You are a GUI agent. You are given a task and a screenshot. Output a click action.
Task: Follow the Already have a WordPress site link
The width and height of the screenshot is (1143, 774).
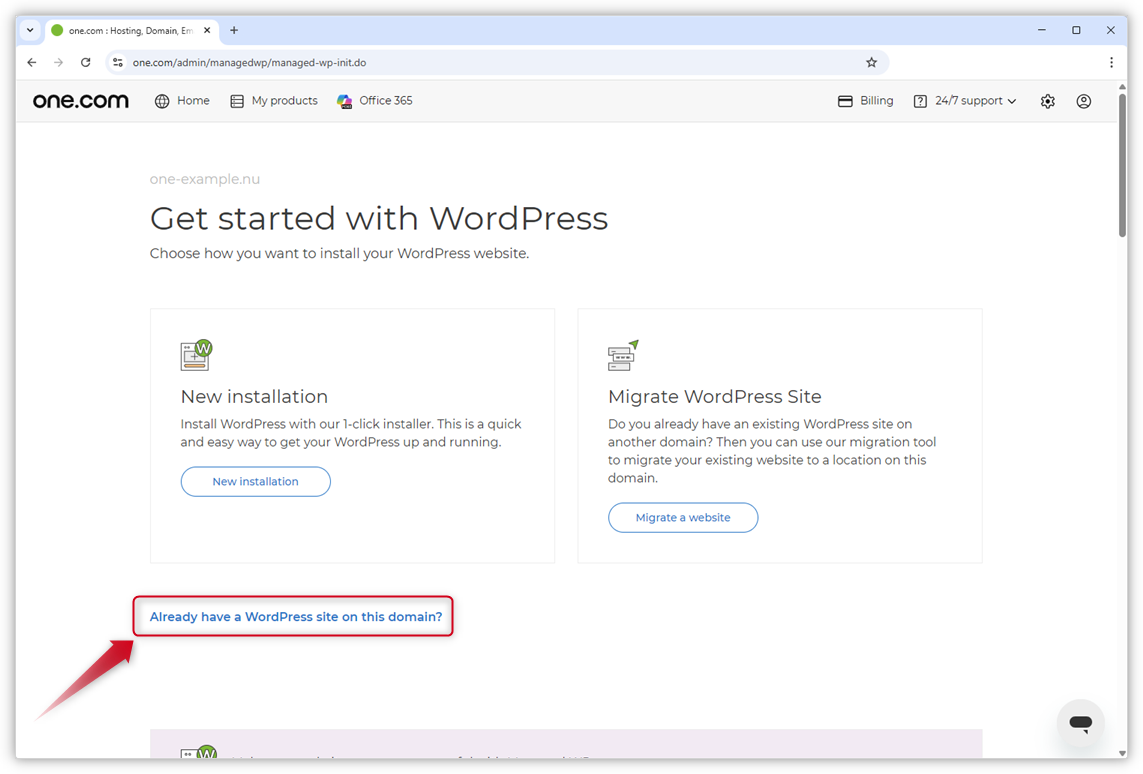(296, 617)
